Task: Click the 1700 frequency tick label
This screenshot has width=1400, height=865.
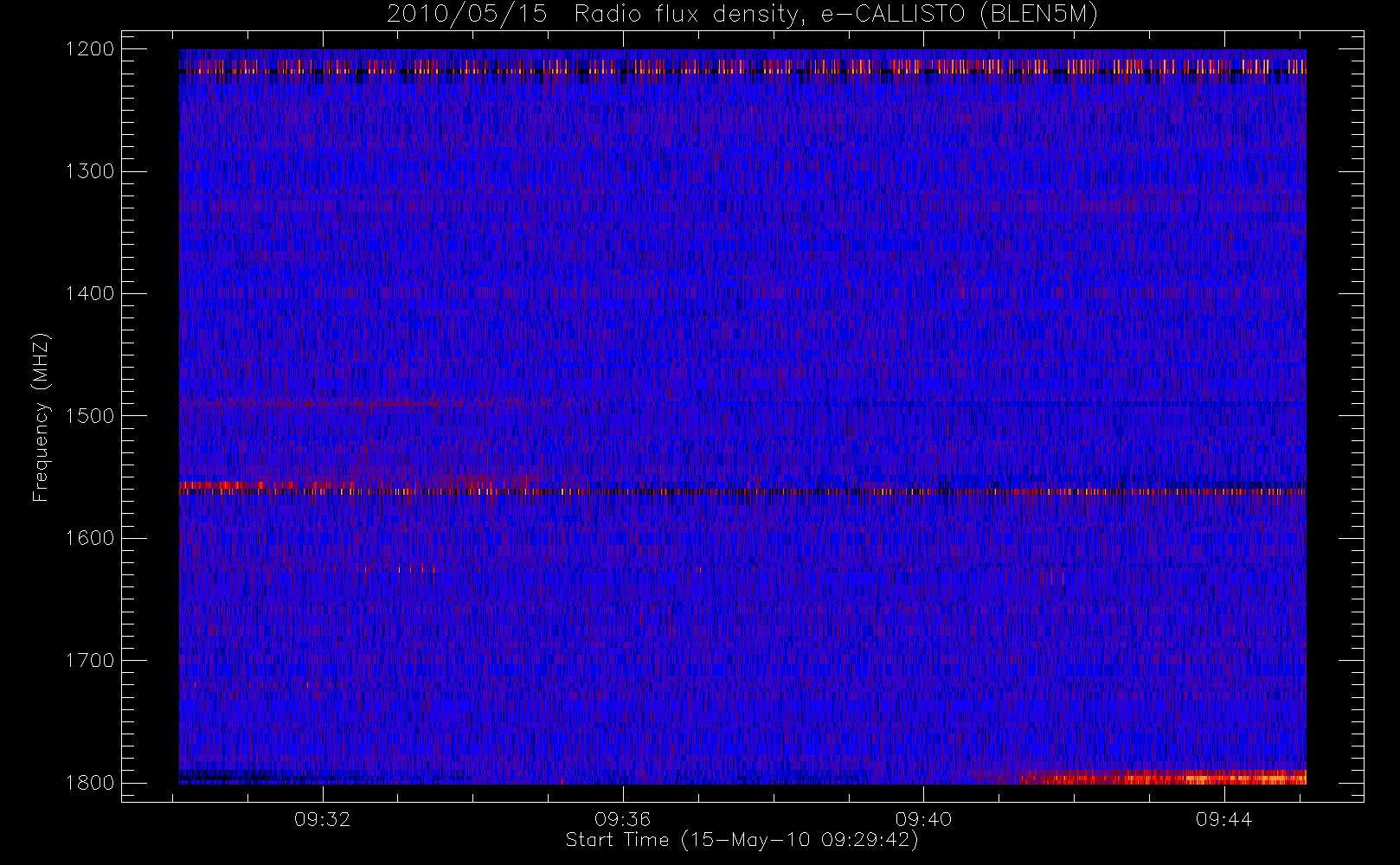Action: click(90, 660)
